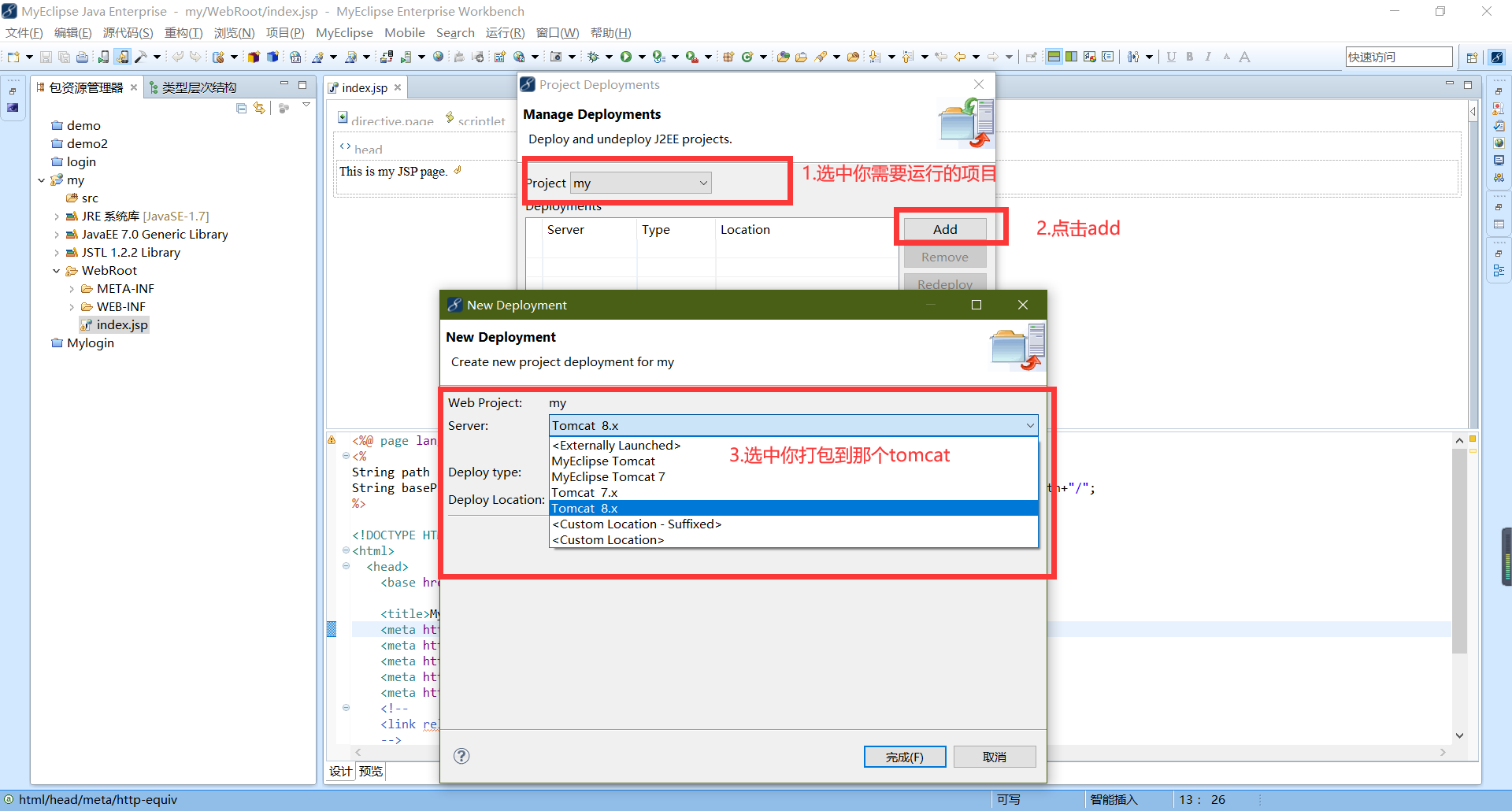Select the highlighted Tomcat 8.x list option
Screen dimensions: 1512x811
tap(794, 509)
